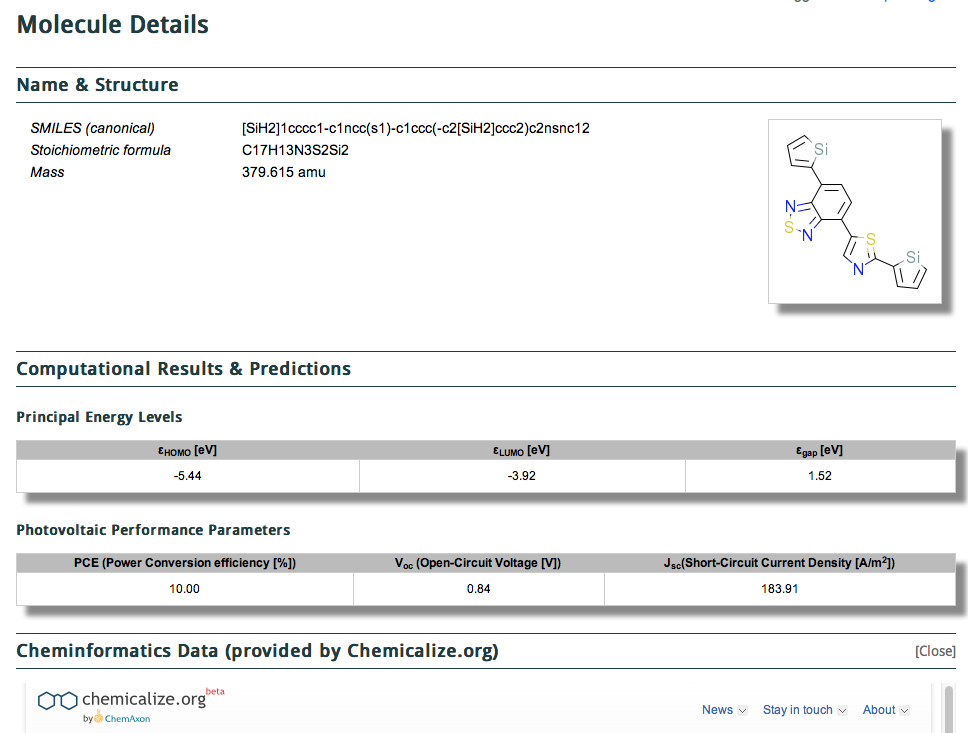Click the chemicalize.org hexagon logo icon
The width and height of the screenshot is (968, 733).
(x=57, y=700)
